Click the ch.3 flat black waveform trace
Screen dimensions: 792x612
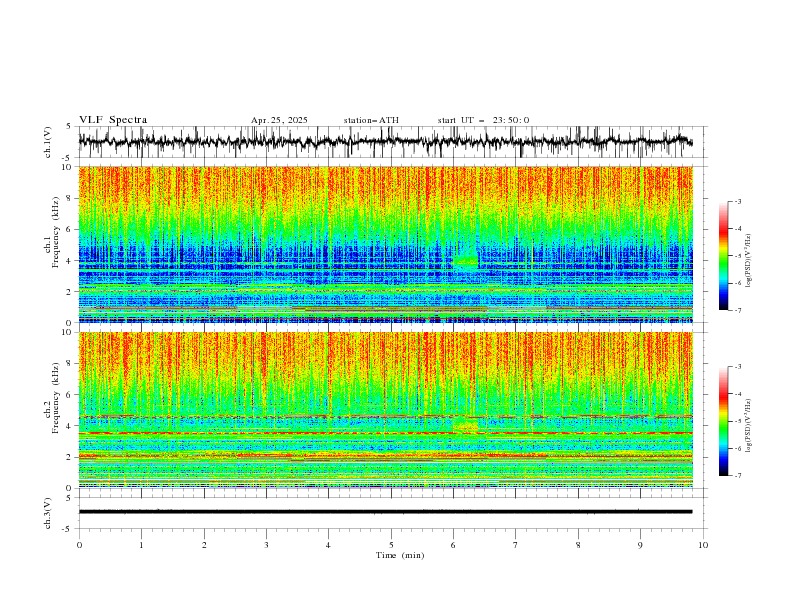click(x=385, y=512)
